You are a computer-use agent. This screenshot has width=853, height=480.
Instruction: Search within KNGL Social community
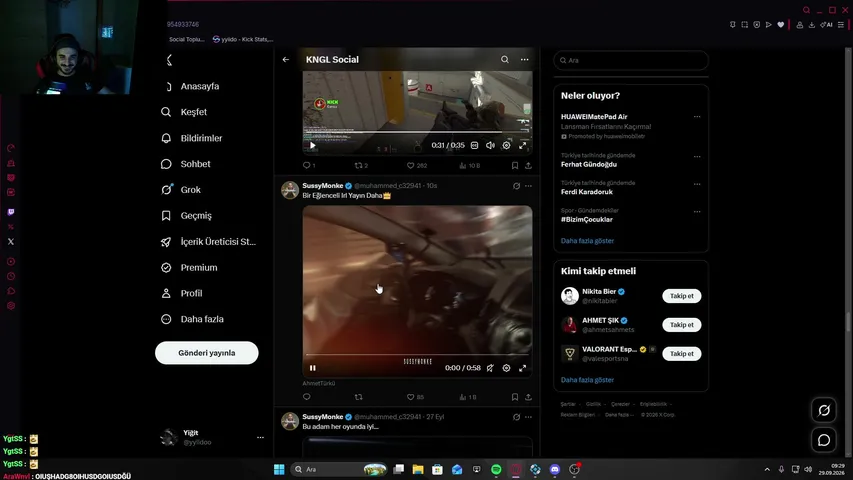[x=505, y=59]
